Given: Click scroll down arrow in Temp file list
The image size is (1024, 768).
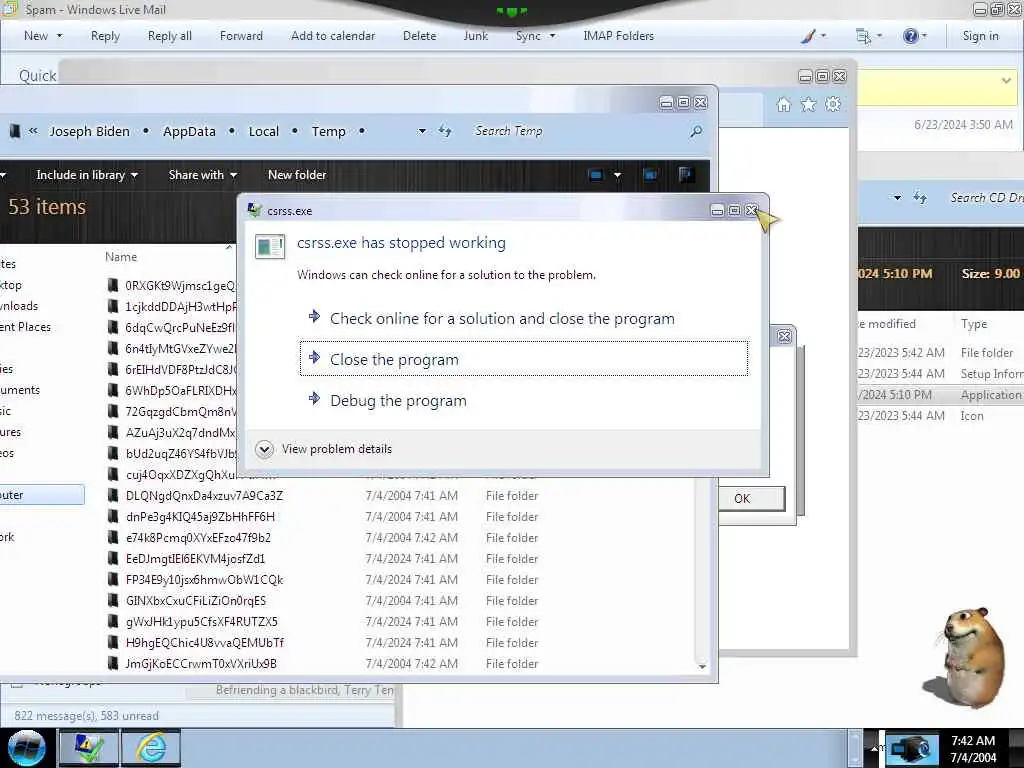Looking at the screenshot, I should click(702, 666).
